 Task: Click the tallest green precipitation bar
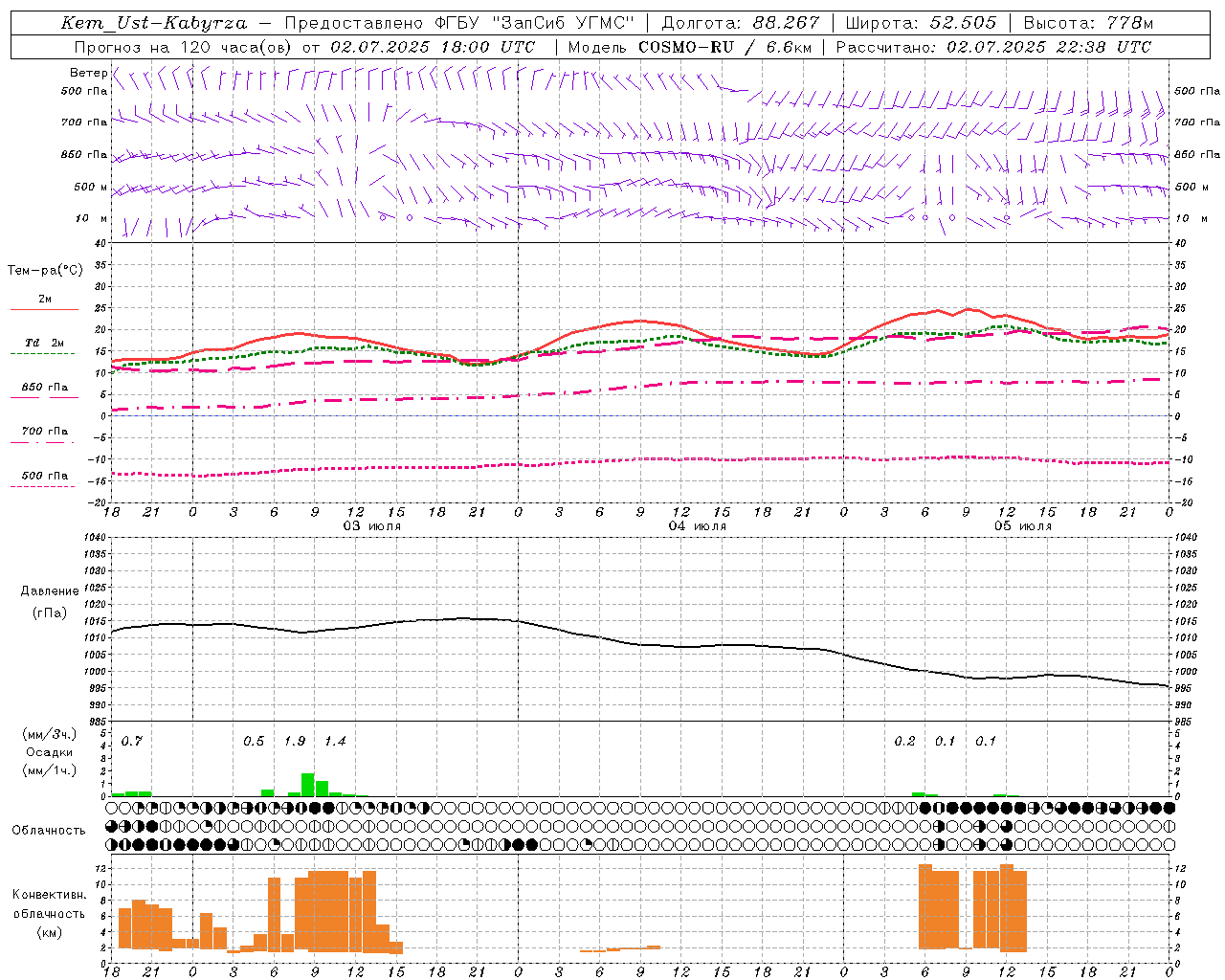point(308,785)
